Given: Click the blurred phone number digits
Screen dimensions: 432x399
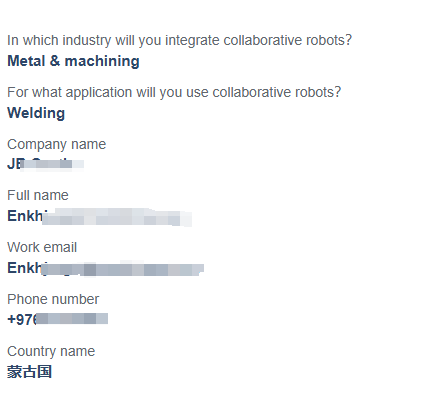Looking at the screenshot, I should click(72, 319).
